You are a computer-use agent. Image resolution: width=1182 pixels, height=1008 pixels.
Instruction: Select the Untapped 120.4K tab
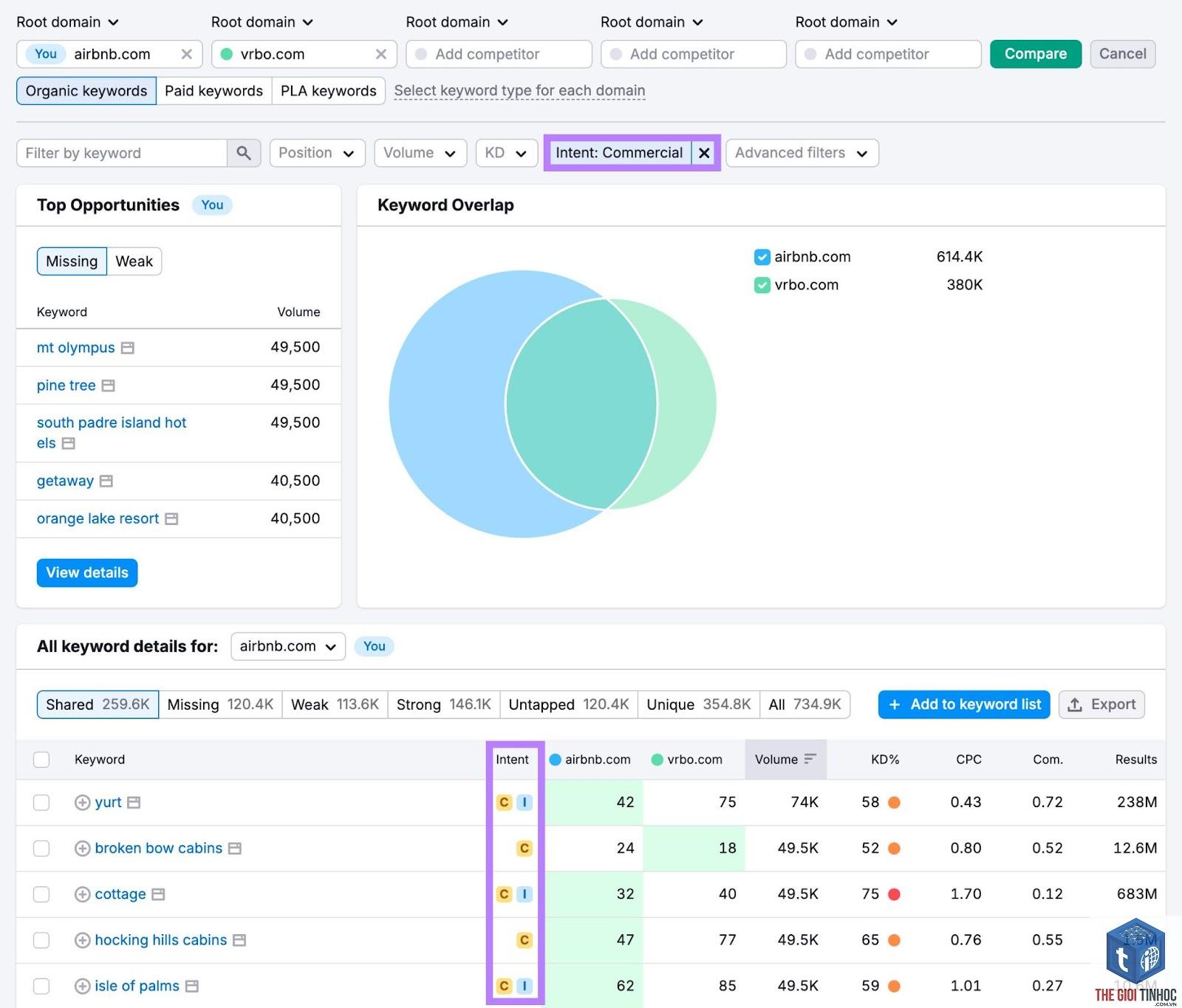point(569,704)
